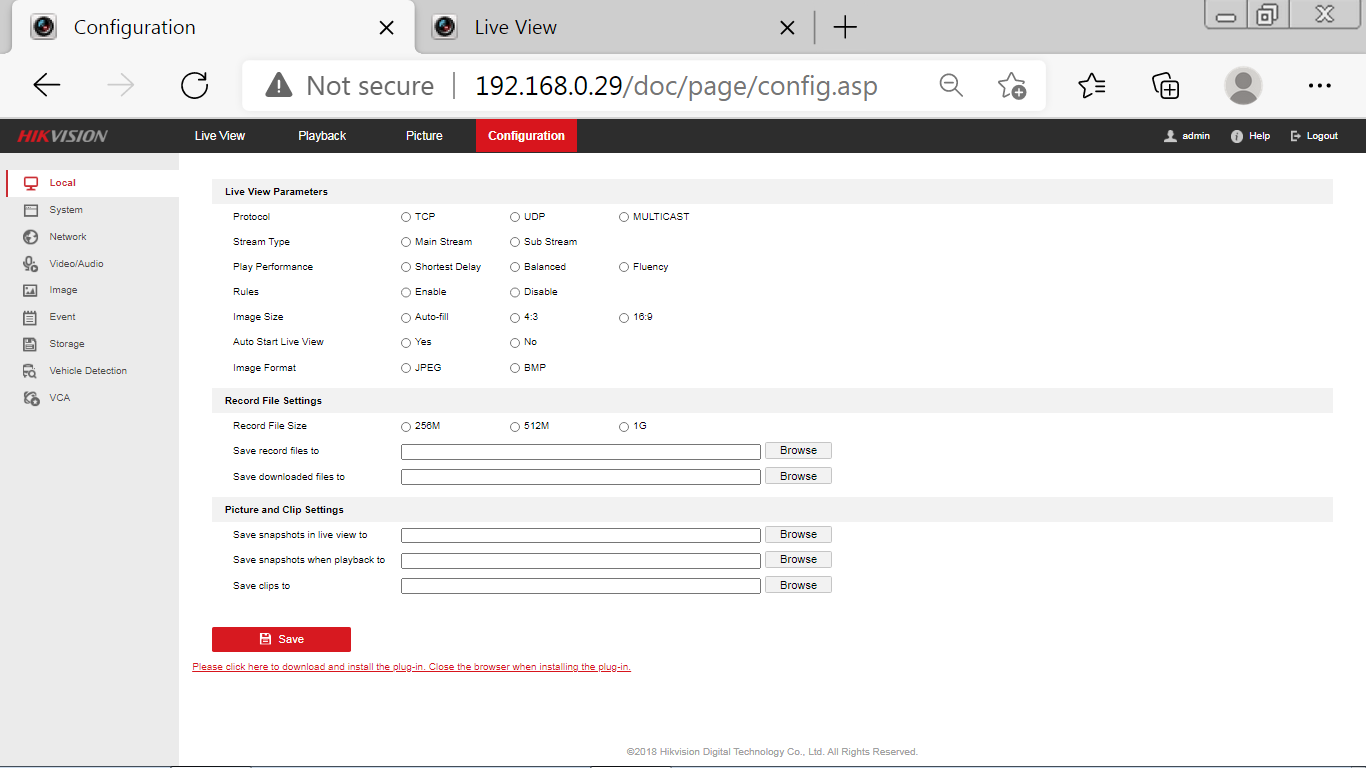Open the Vehicle Detection icon
Screen dimensions: 1366x768
point(31,371)
